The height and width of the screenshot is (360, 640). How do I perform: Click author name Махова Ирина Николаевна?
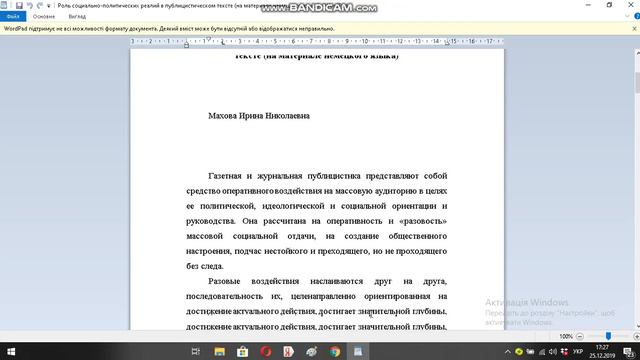[x=259, y=116]
